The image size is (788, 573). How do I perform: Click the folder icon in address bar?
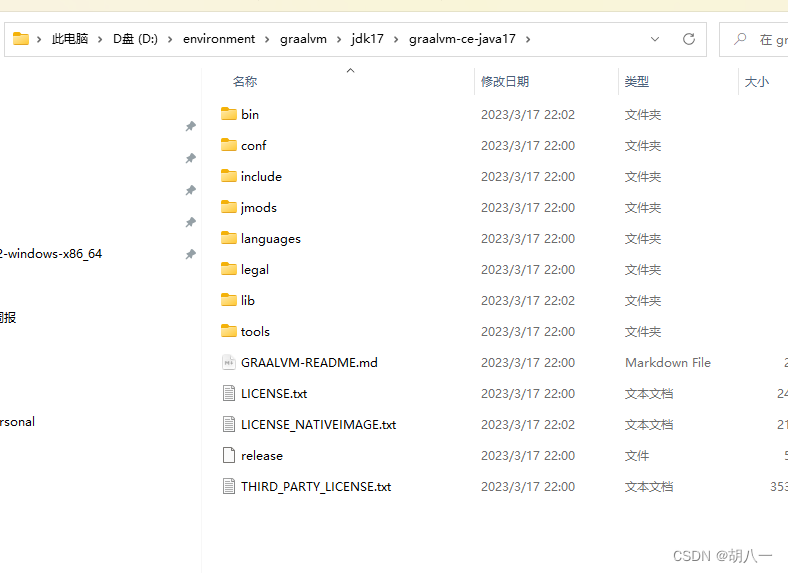click(x=21, y=39)
